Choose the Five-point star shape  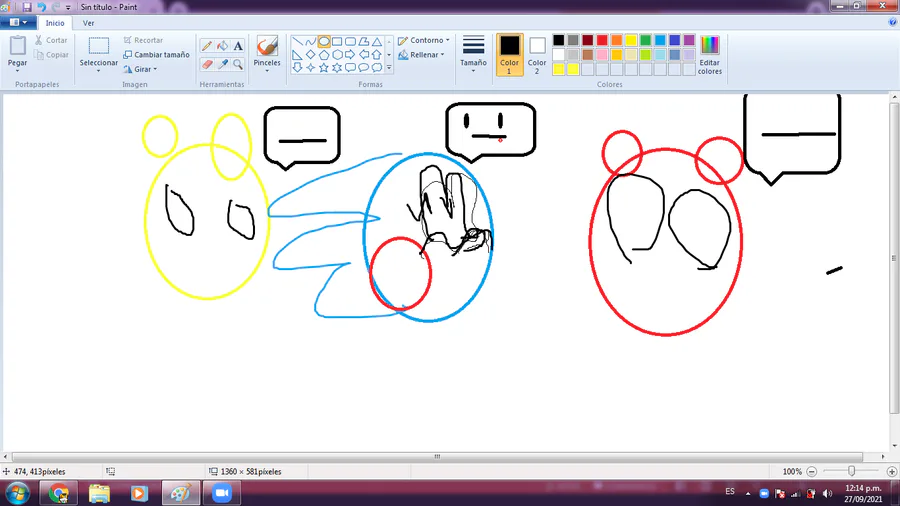[324, 68]
